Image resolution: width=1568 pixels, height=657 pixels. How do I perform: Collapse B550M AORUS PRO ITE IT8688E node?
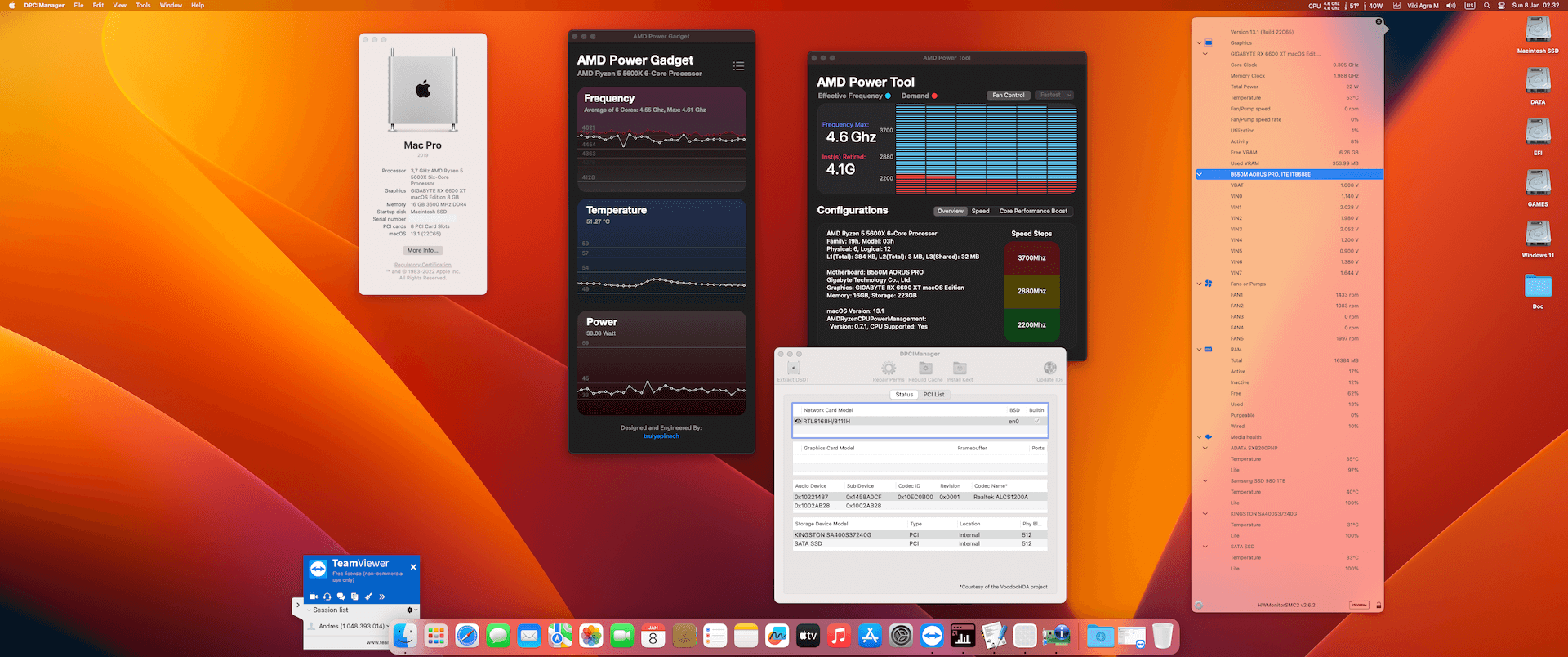pos(1200,174)
